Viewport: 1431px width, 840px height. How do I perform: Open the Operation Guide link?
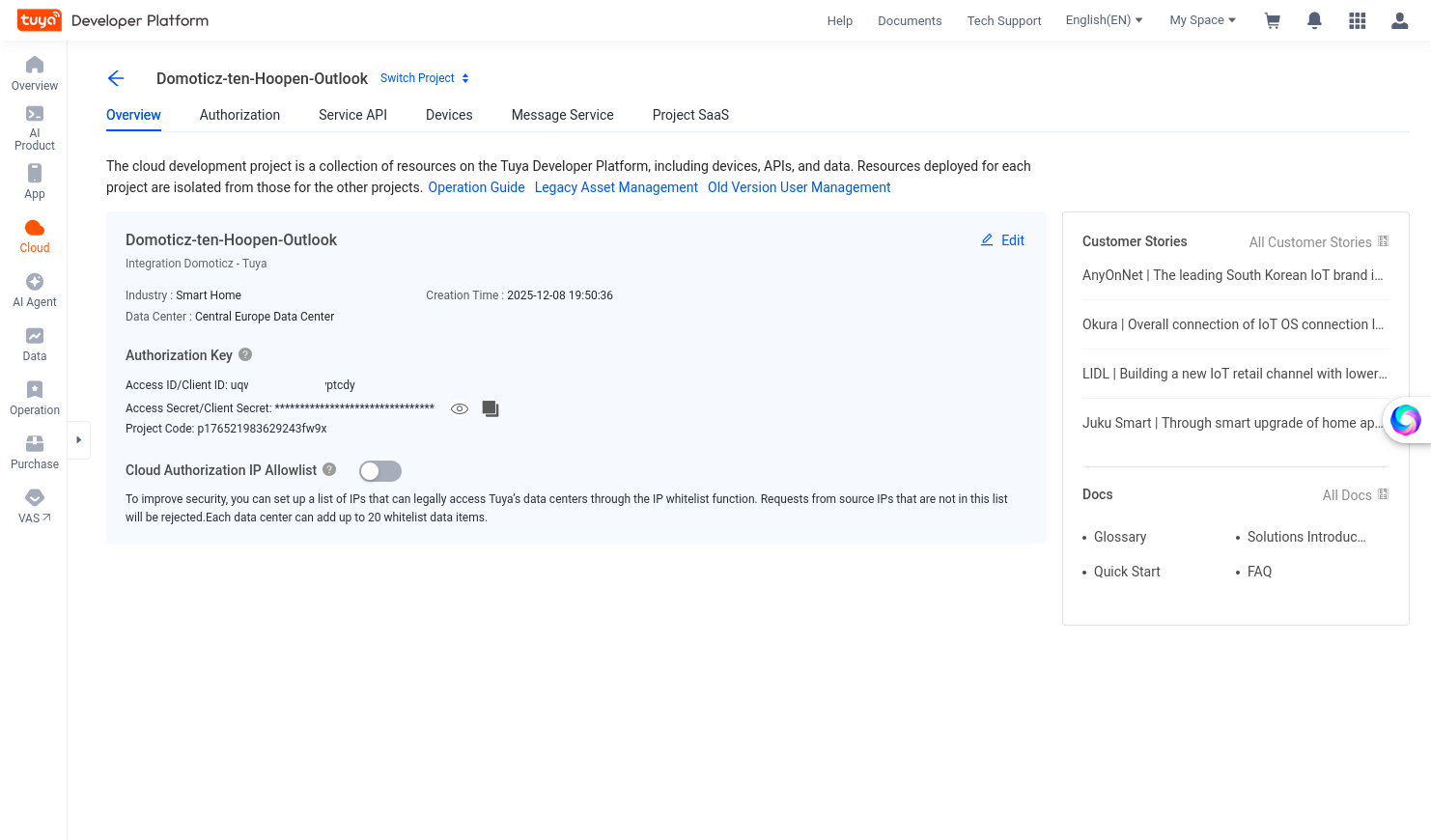(476, 187)
